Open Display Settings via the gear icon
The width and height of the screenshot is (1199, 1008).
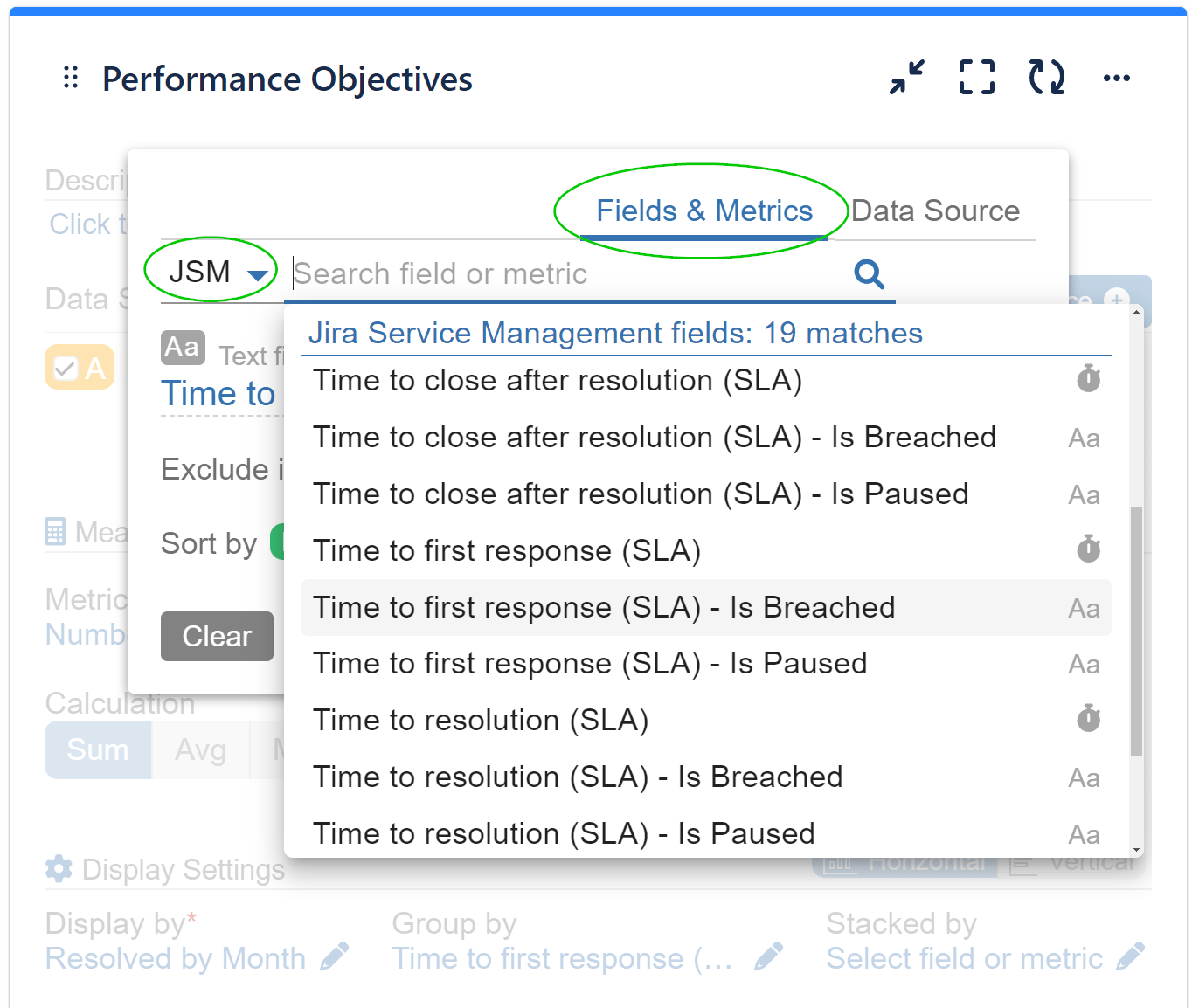pos(57,868)
